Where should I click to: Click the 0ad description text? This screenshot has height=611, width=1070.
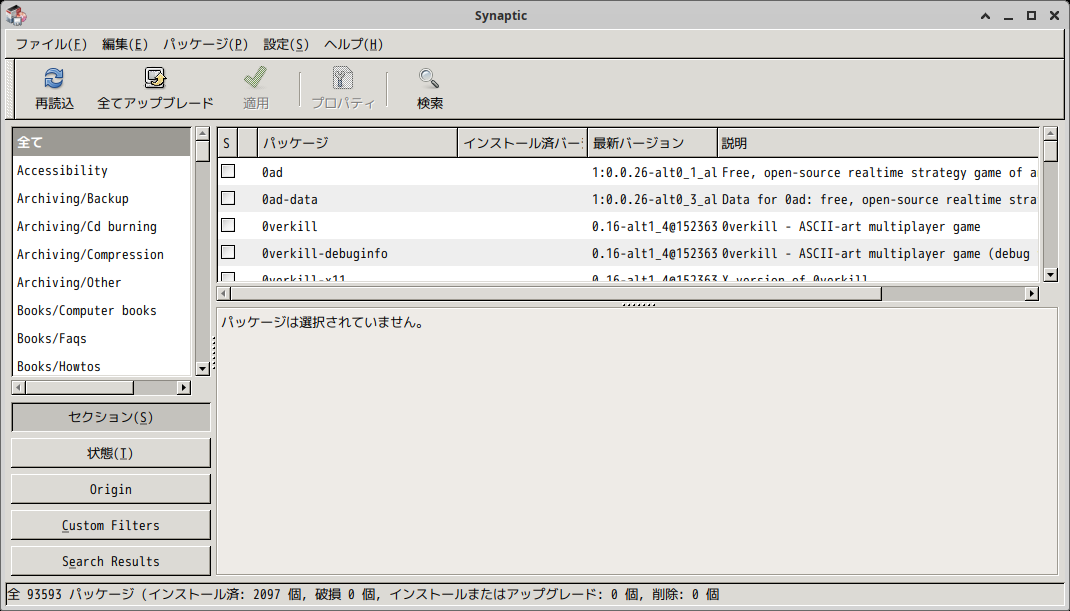point(879,173)
